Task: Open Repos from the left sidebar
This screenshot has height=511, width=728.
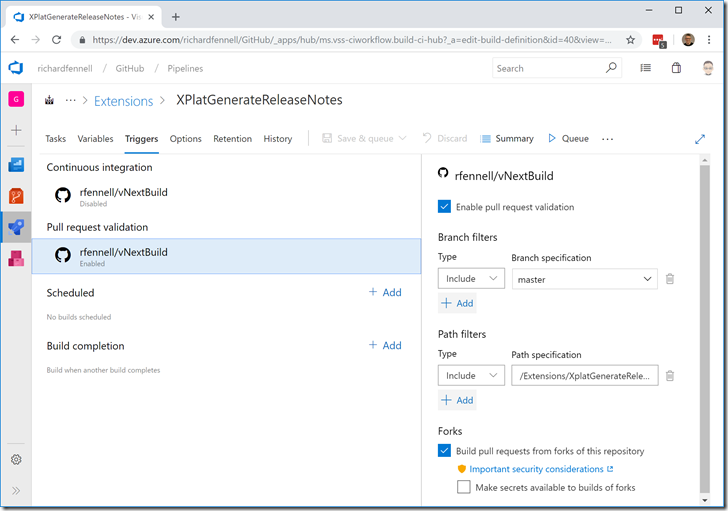Action: (x=16, y=196)
